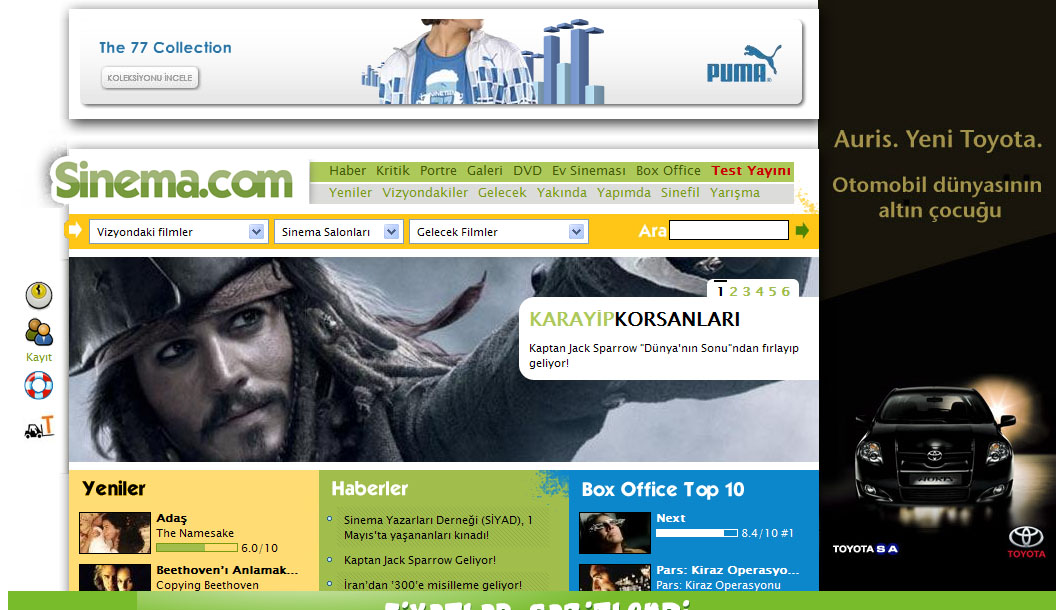Open Beethoven'ı Anlamak link
Image resolution: width=1056 pixels, height=610 pixels.
(227, 570)
